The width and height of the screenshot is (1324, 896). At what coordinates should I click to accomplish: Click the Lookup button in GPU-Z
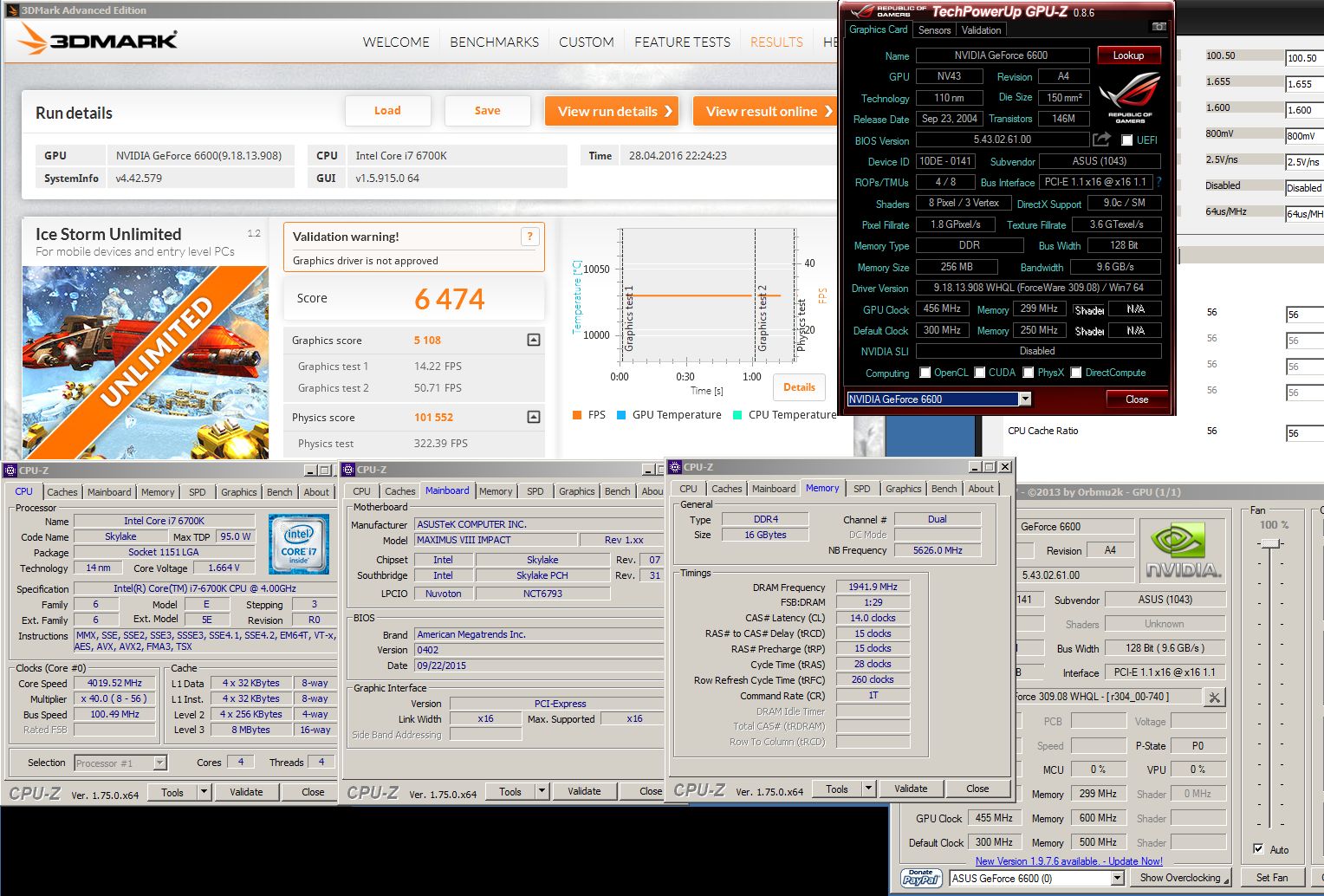[x=1128, y=55]
